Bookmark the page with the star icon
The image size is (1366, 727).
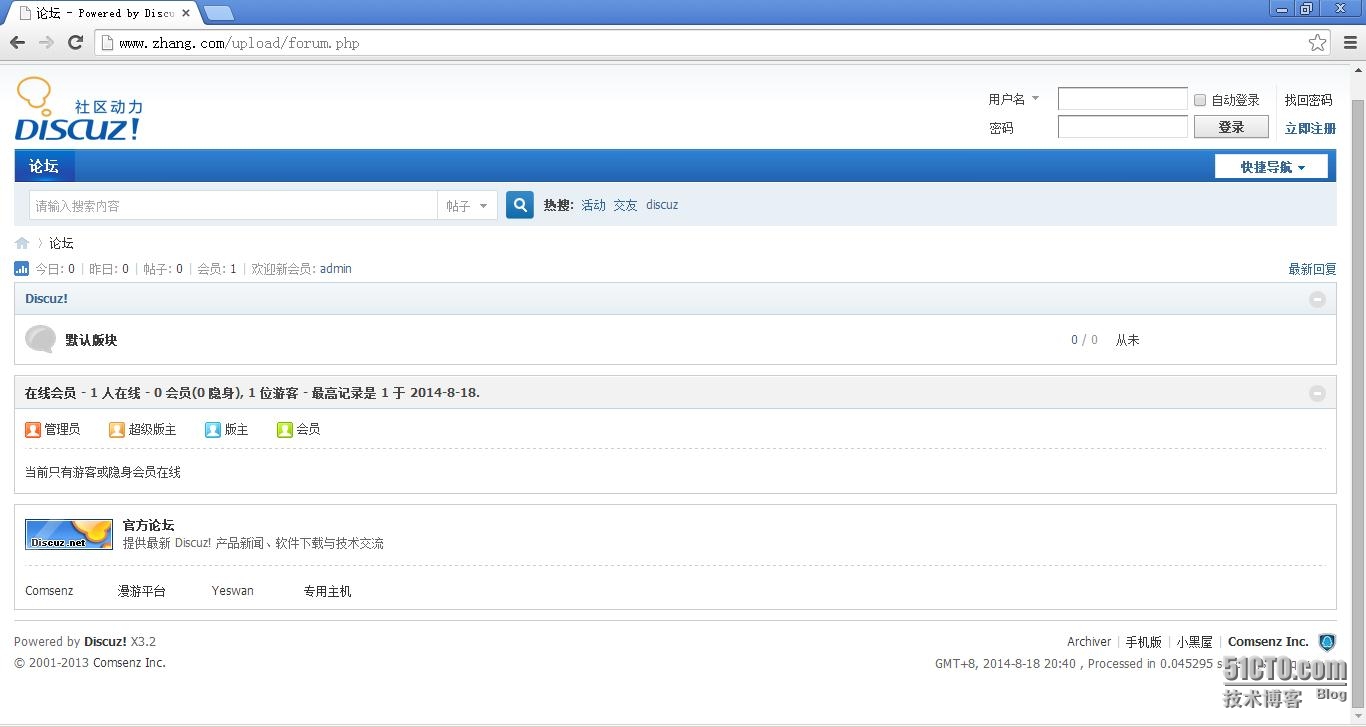(x=1318, y=42)
